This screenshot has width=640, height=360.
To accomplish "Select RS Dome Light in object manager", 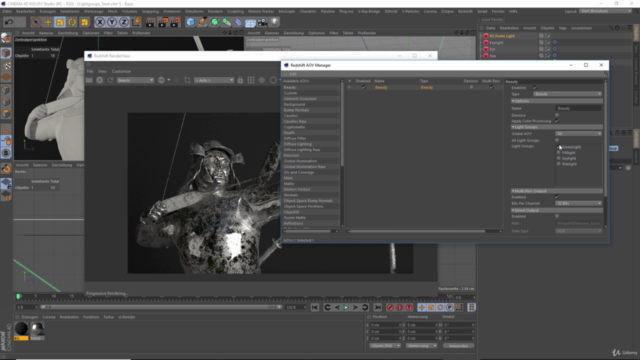I will coord(502,36).
